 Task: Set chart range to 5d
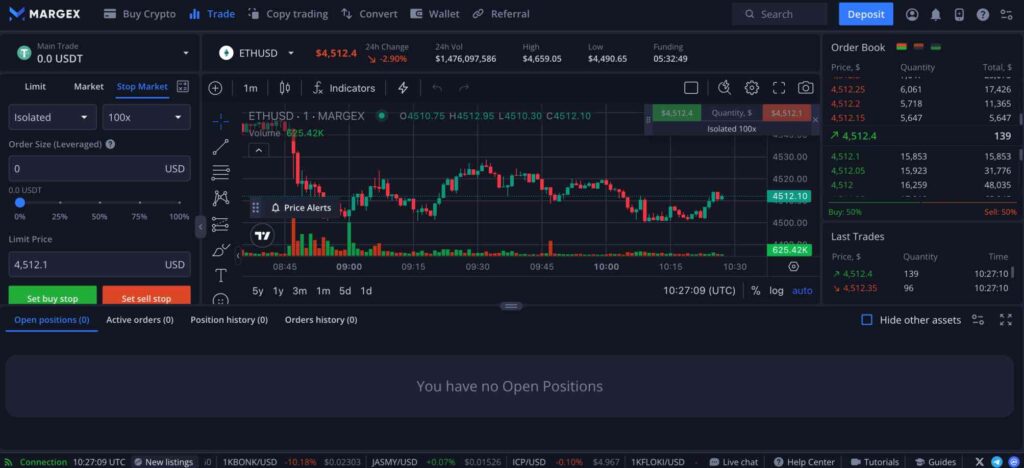tap(345, 291)
